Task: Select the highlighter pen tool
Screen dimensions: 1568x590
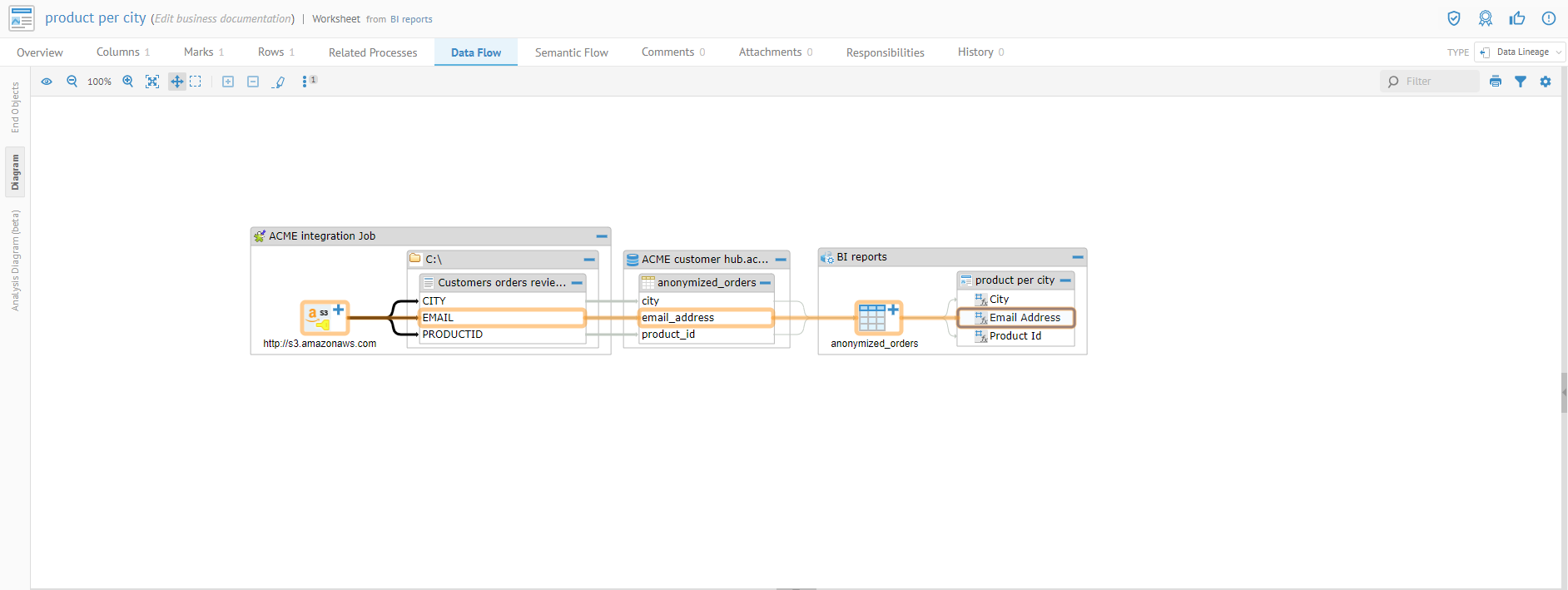Action: (x=280, y=82)
